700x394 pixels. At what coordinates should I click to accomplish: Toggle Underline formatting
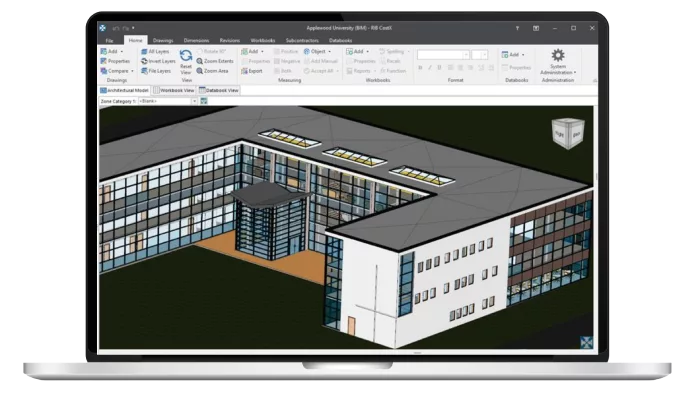440,68
